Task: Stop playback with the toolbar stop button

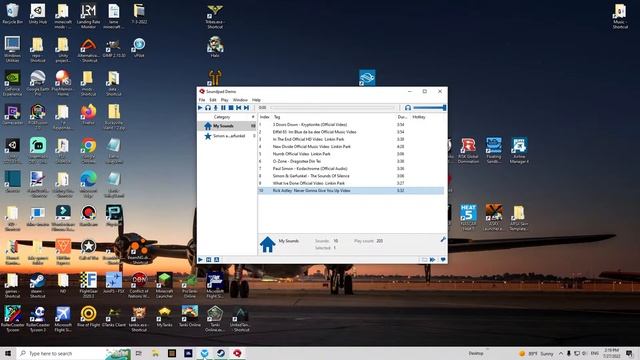Action: (231, 108)
